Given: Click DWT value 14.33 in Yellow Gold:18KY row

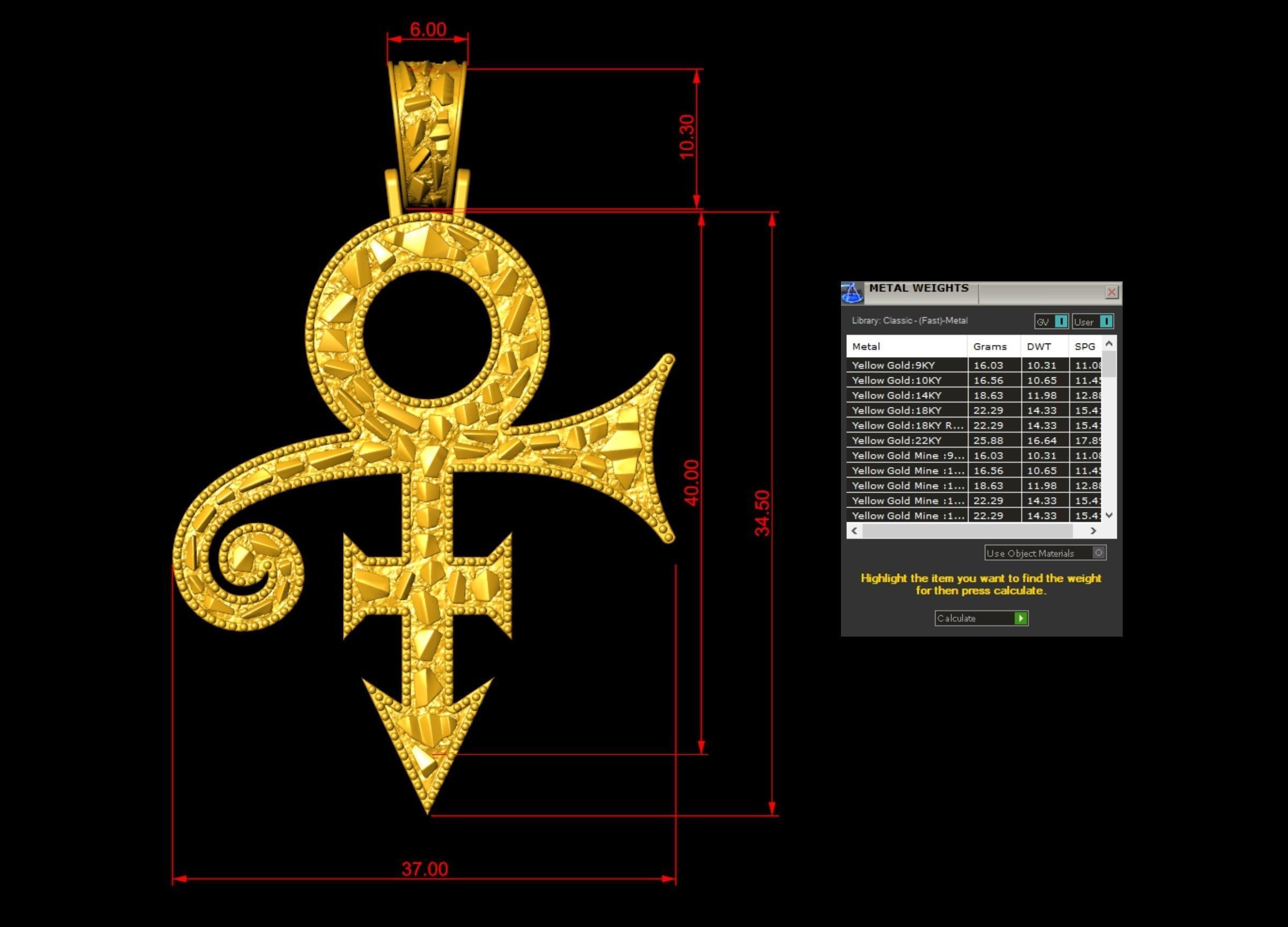Looking at the screenshot, I should 1042,410.
